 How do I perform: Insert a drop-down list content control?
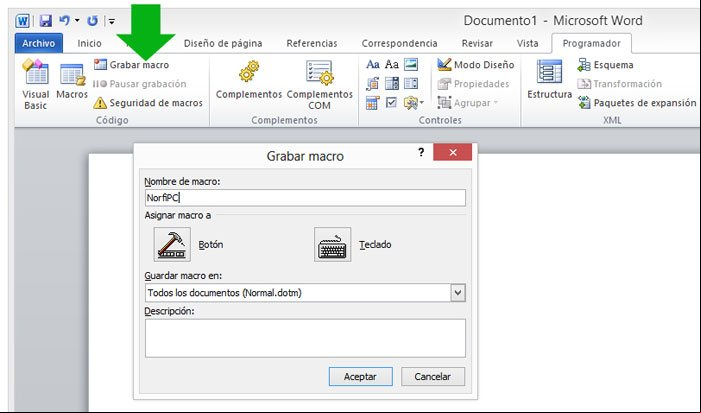411,84
